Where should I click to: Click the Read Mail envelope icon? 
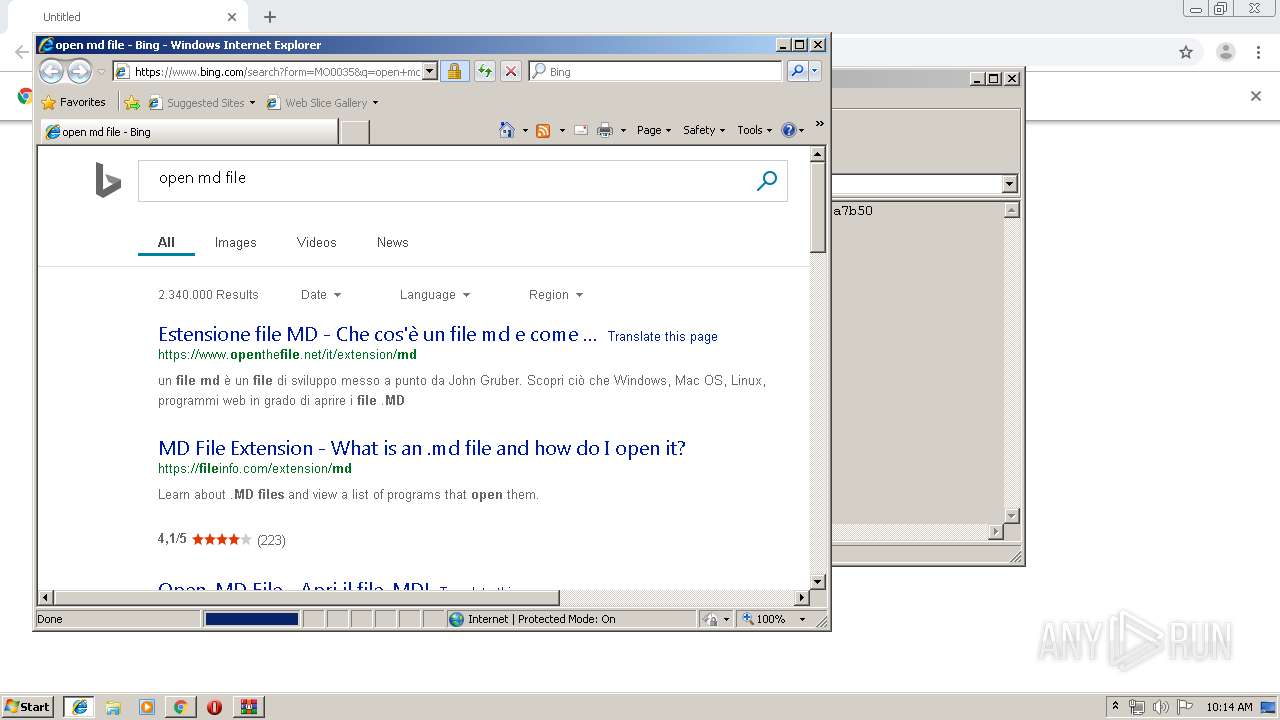581,130
